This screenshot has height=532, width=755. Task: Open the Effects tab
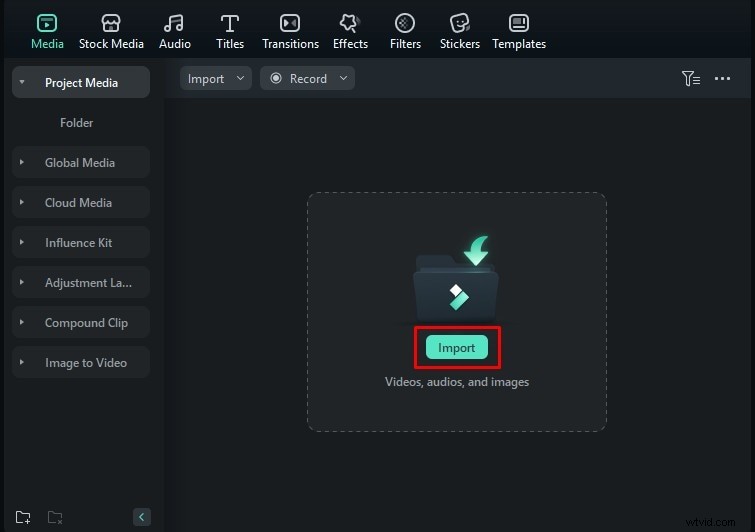(x=350, y=31)
